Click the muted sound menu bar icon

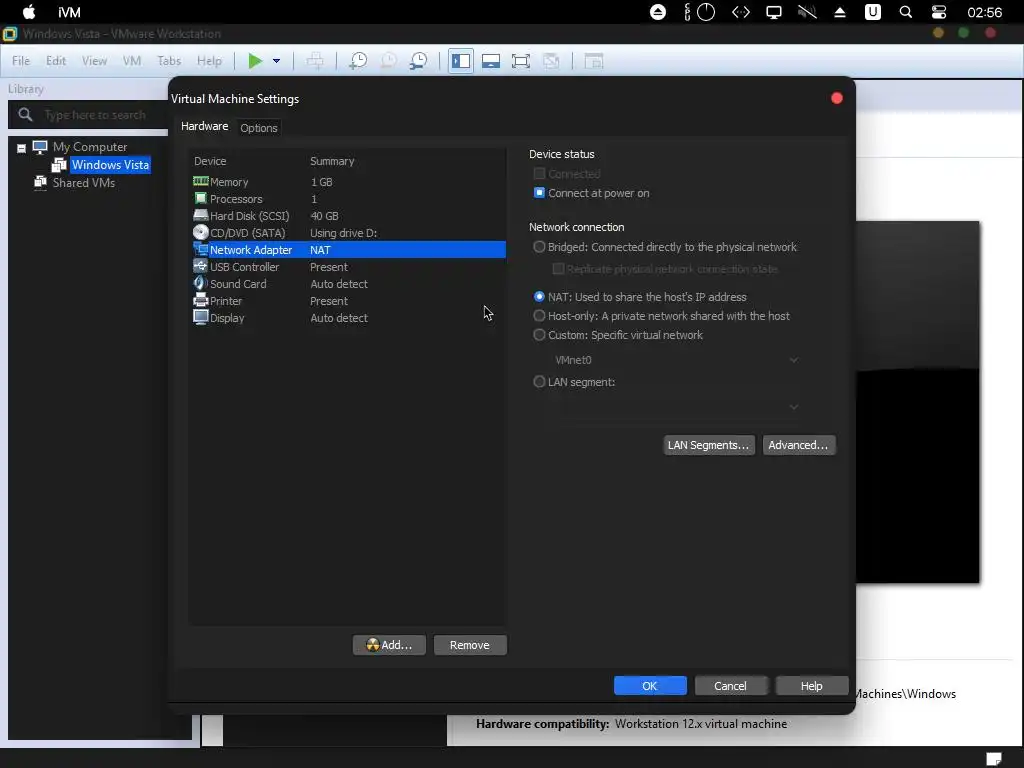pos(807,12)
